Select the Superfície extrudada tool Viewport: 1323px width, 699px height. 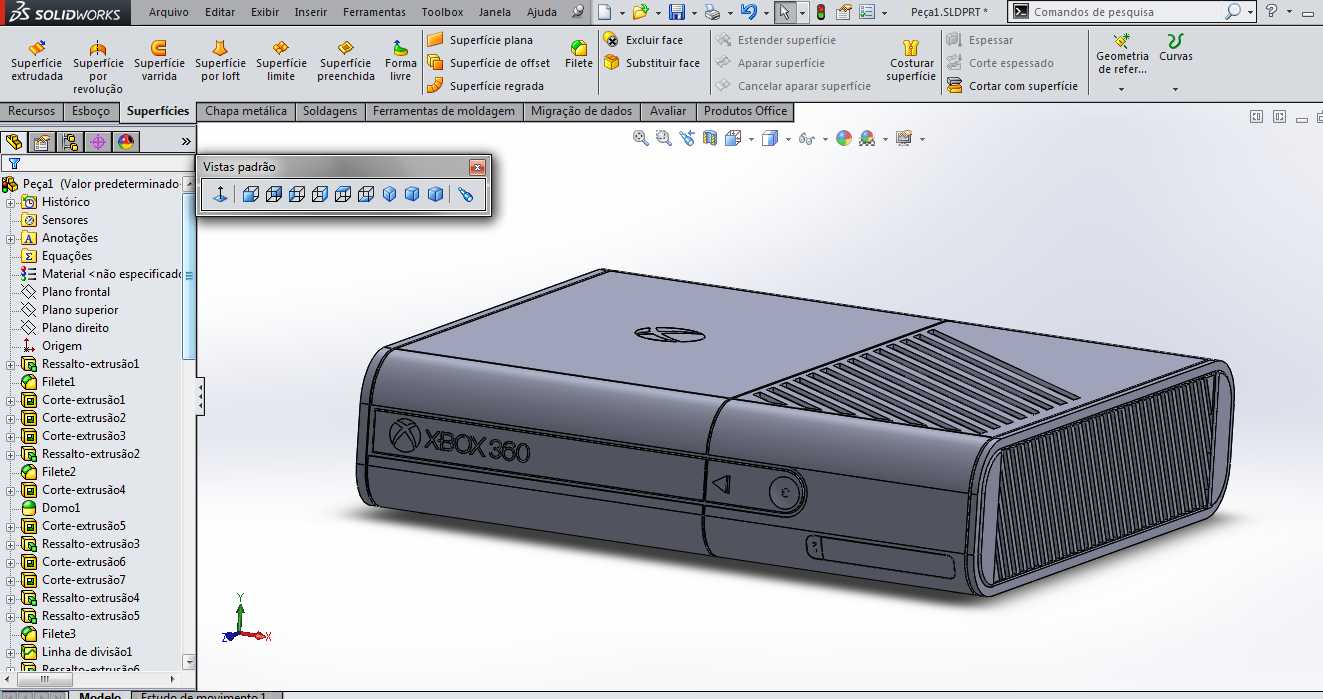tap(37, 61)
